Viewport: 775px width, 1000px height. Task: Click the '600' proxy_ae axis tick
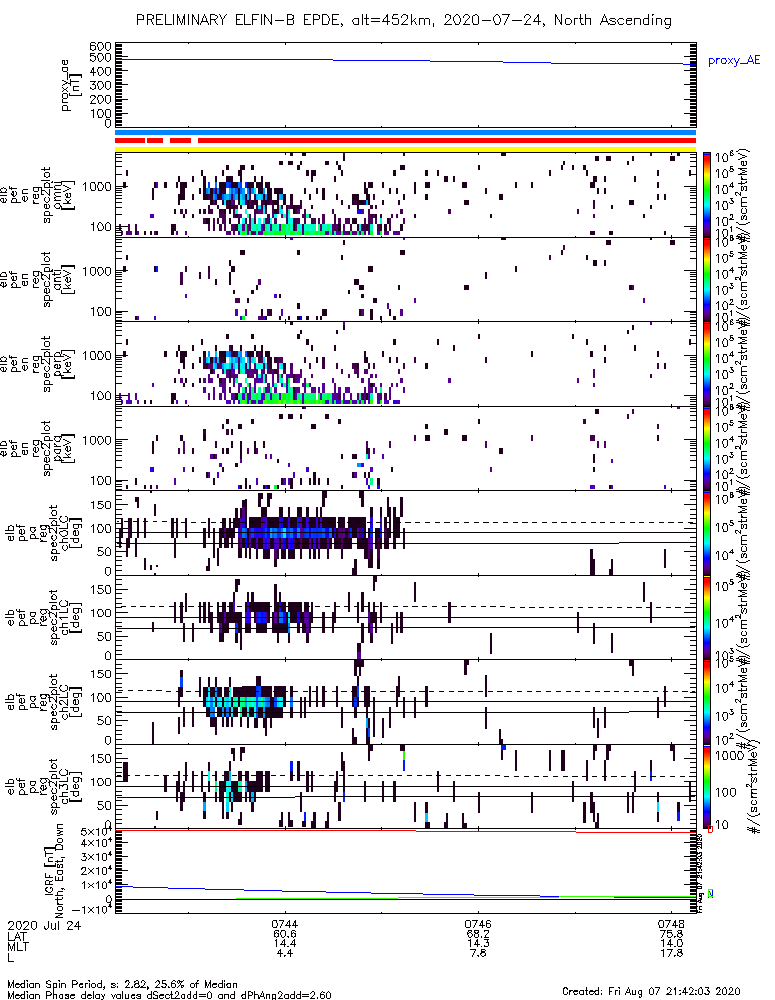click(x=101, y=47)
